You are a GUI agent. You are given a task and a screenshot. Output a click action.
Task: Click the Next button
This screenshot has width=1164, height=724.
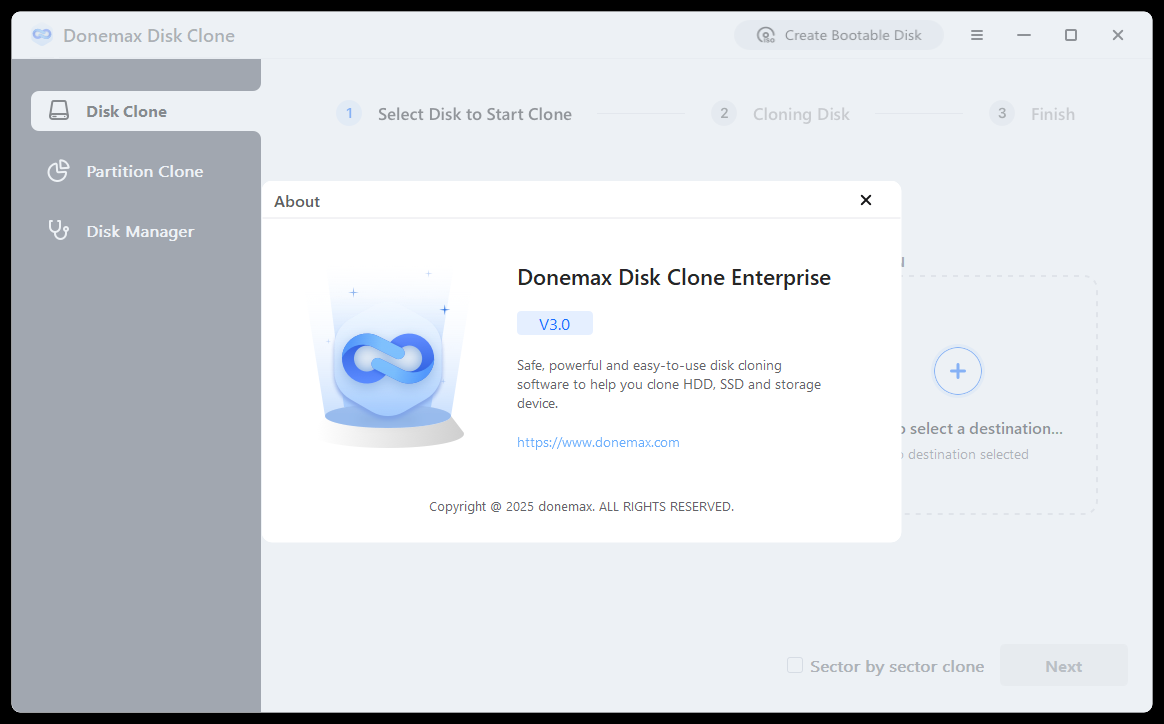pyautogui.click(x=1064, y=666)
